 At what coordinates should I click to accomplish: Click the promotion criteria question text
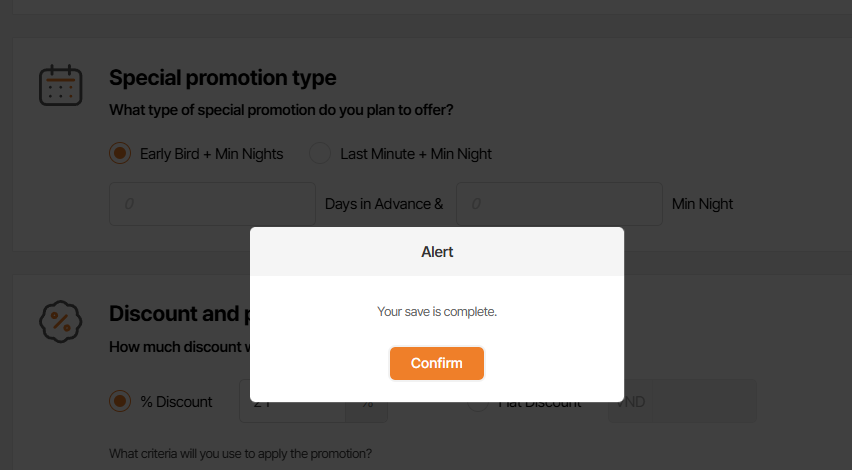(x=240, y=454)
